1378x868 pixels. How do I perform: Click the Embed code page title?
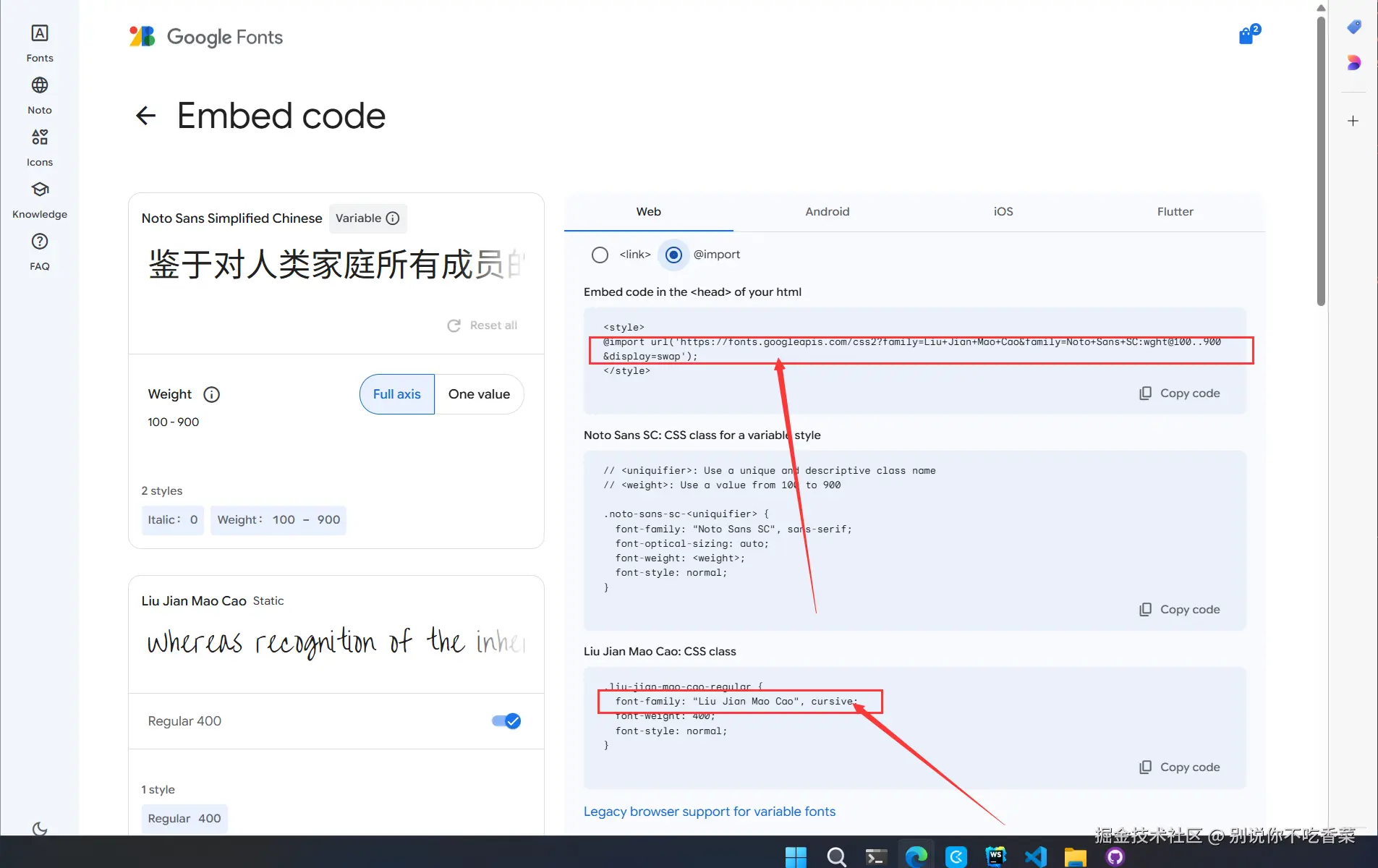coord(281,116)
